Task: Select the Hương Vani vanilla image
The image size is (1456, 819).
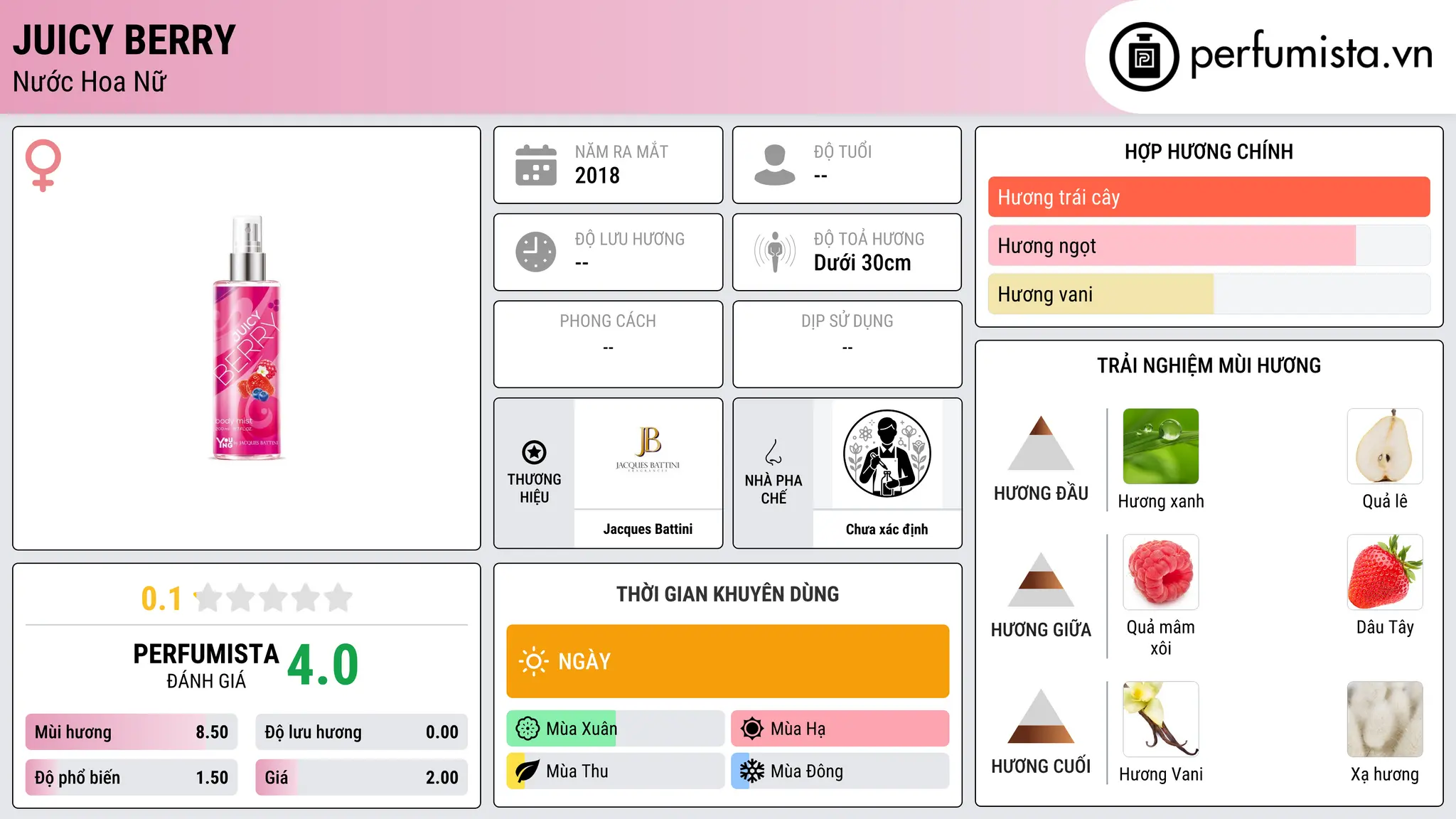Action: coord(1161,719)
